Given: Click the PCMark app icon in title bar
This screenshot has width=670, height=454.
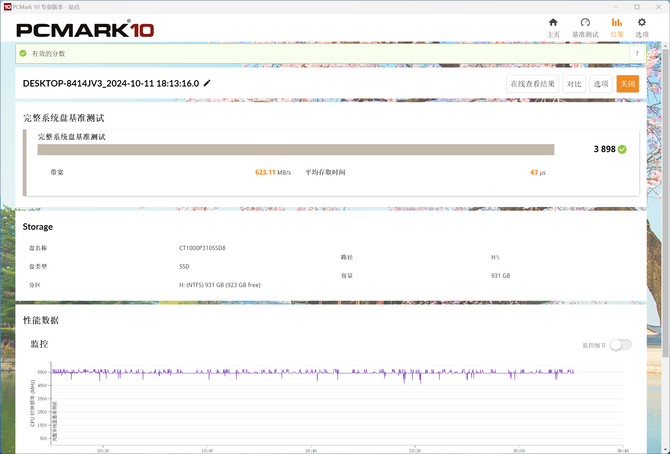Looking at the screenshot, I should click(x=7, y=7).
